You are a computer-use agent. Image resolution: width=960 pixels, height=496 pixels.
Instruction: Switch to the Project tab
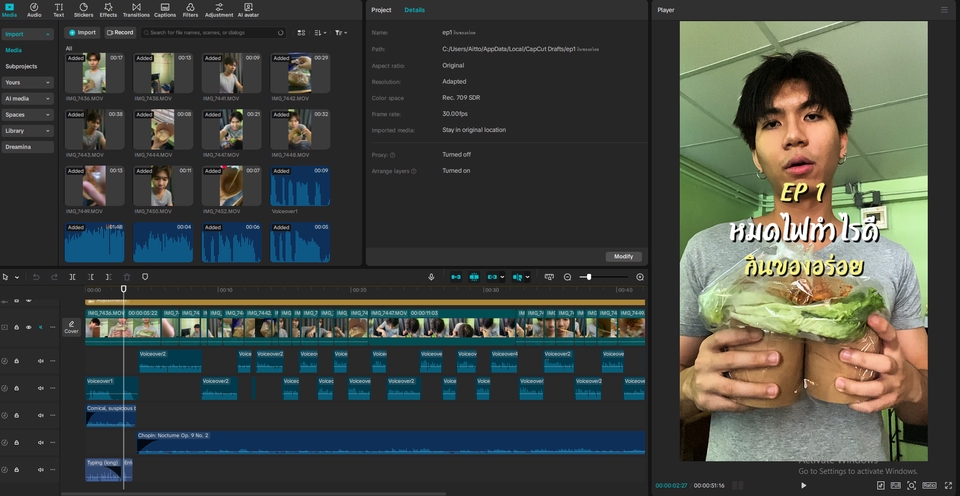pyautogui.click(x=381, y=10)
